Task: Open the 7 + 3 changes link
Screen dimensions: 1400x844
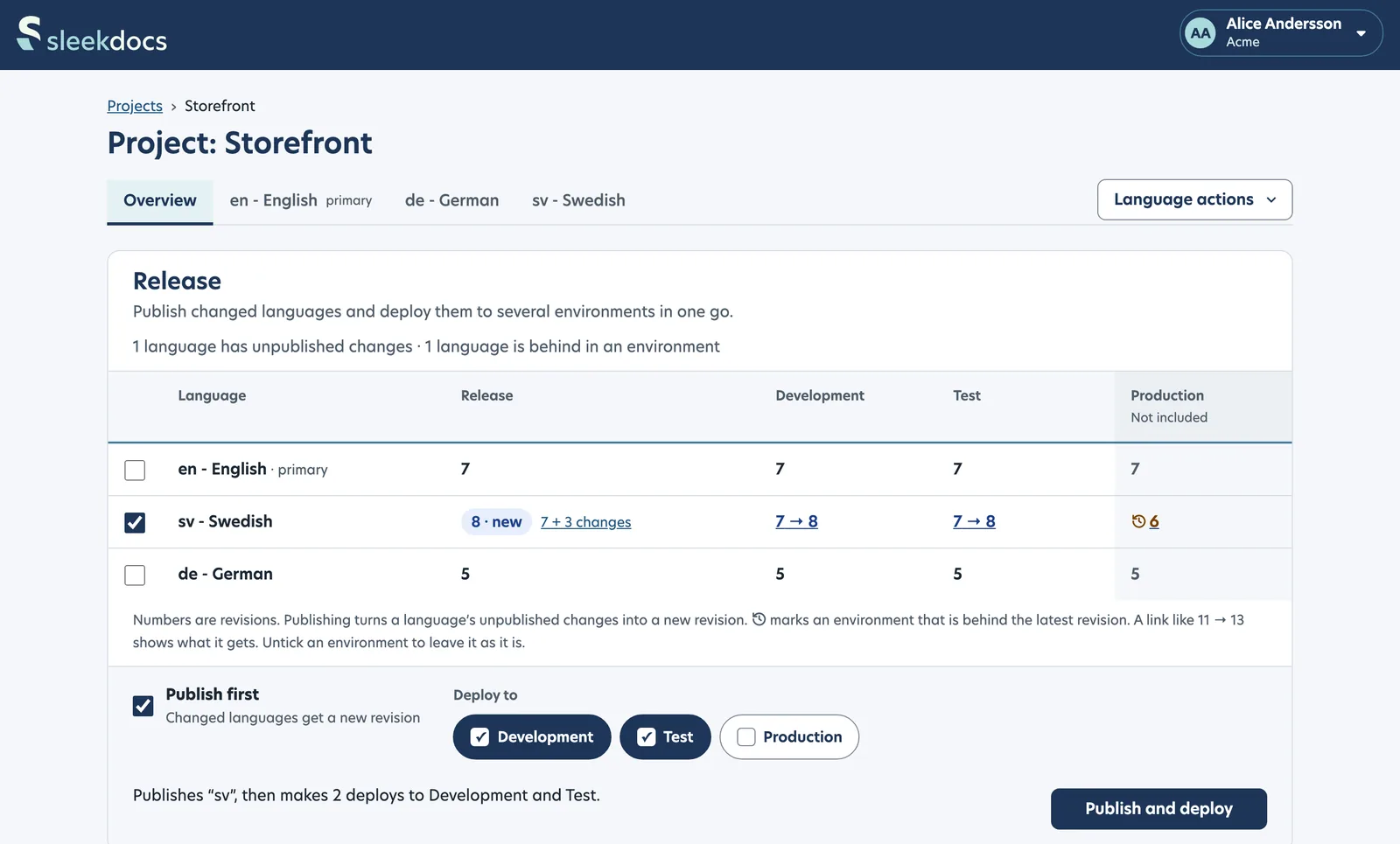Action: pyautogui.click(x=585, y=522)
